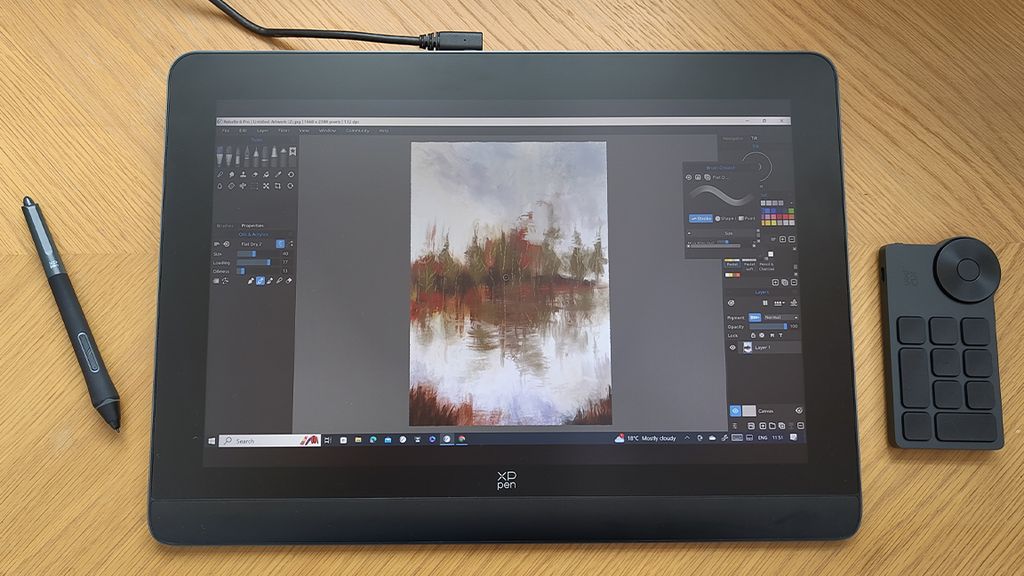Select the first brush tip in the Brushes toolbar
1024x576 pixels.
220,152
